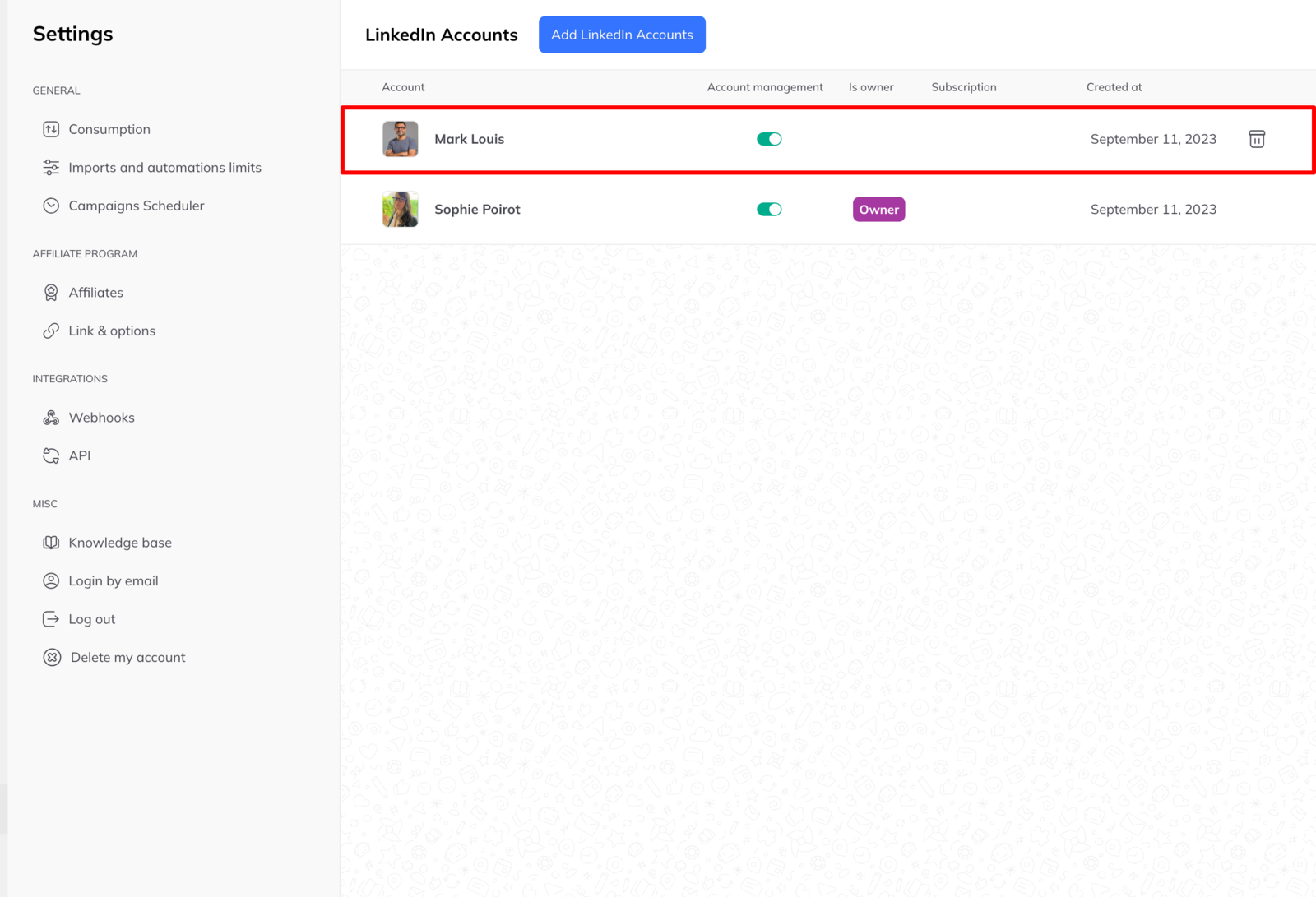Click the LinkedIn Accounts page heading
The width and height of the screenshot is (1316, 897).
(x=442, y=35)
